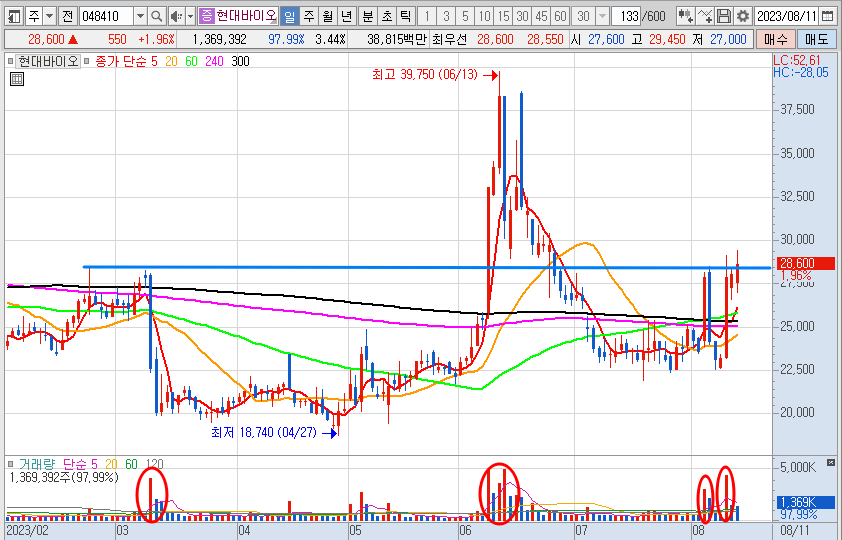The width and height of the screenshot is (842, 540).
Task: Choose the 1 interval button
Action: point(427,16)
